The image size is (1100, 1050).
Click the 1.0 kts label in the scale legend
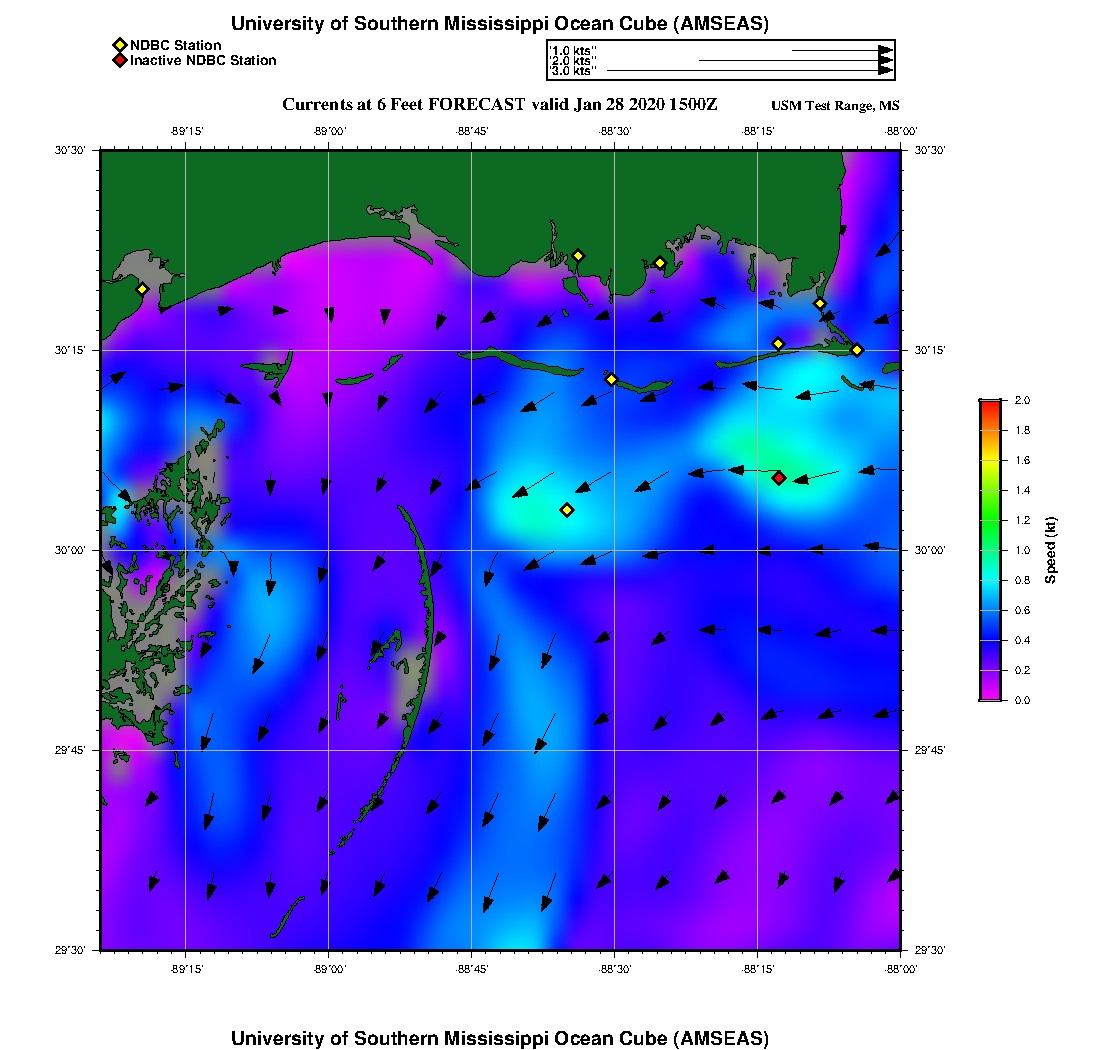coord(572,50)
